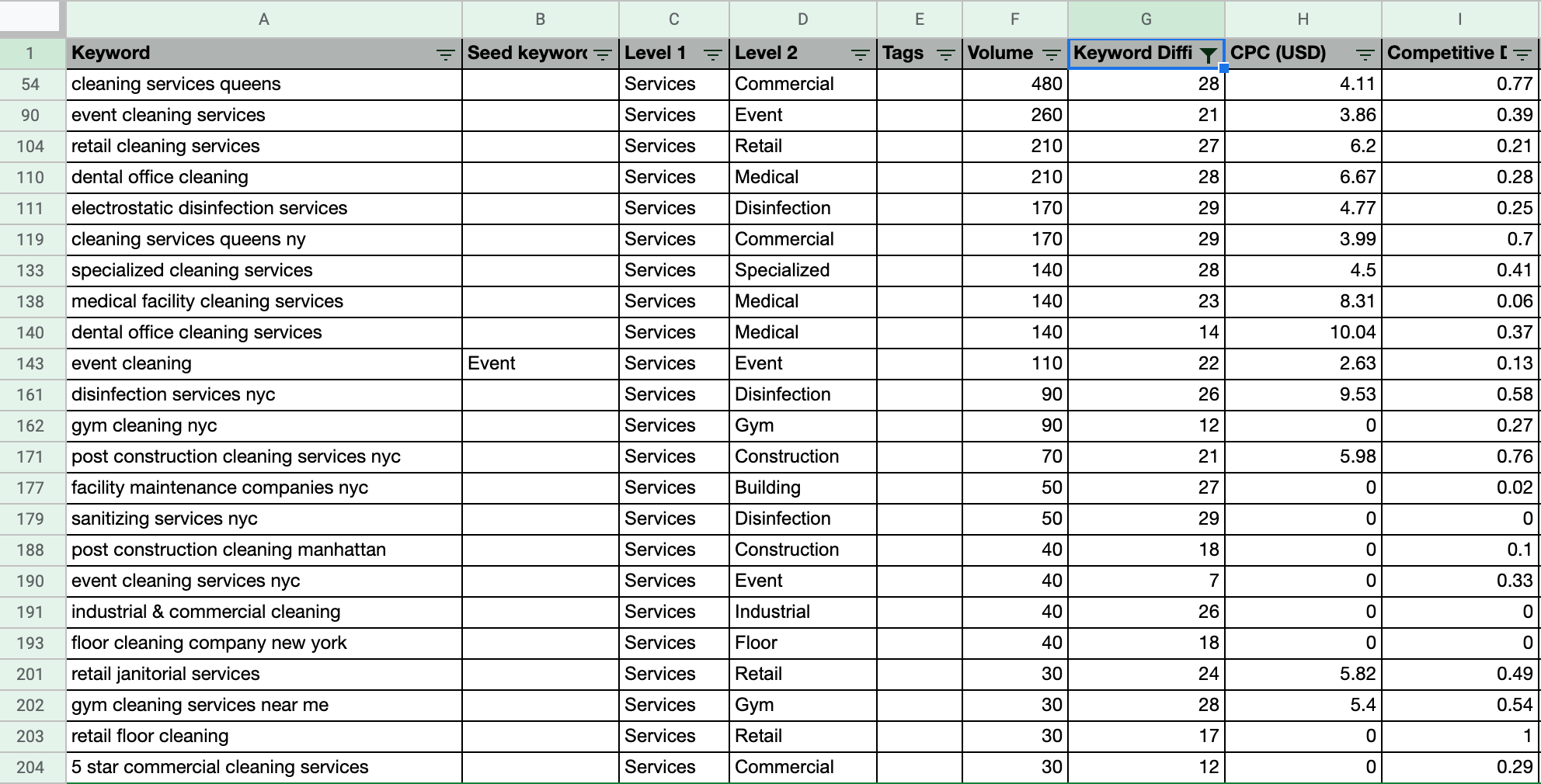
Task: Click the 'Floor' Level 2 cell
Action: [803, 644]
